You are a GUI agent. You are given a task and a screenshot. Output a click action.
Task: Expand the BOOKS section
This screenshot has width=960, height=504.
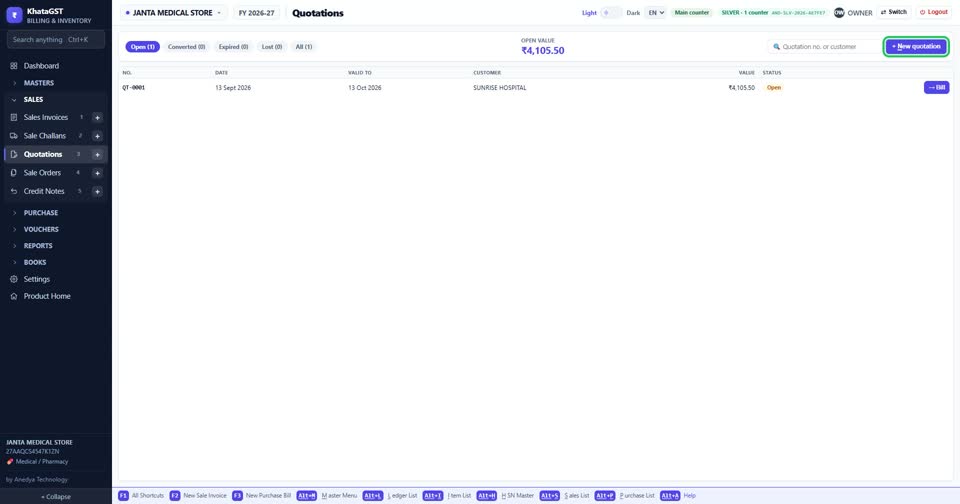coord(35,262)
